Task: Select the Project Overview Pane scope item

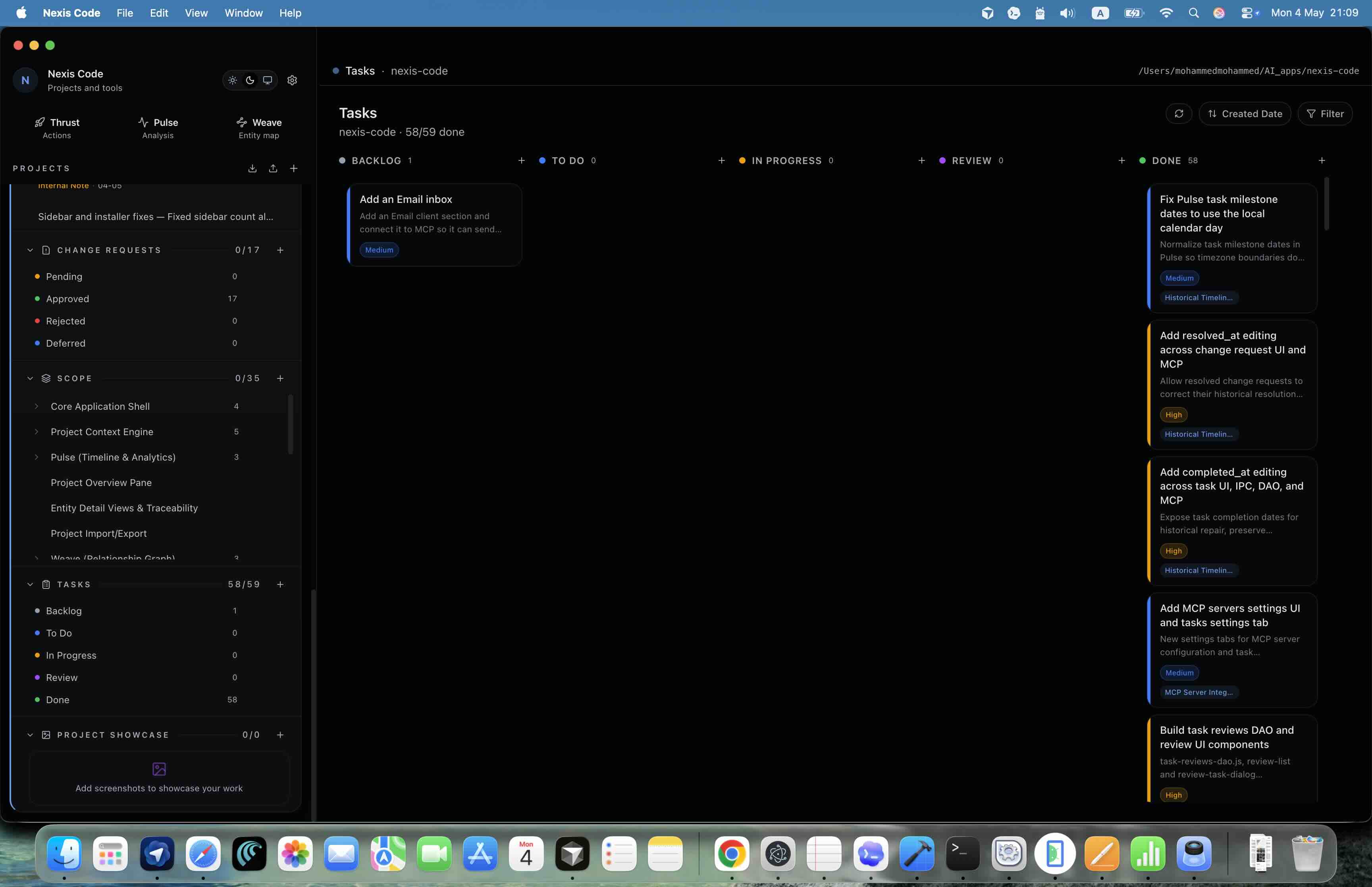Action: click(x=101, y=483)
